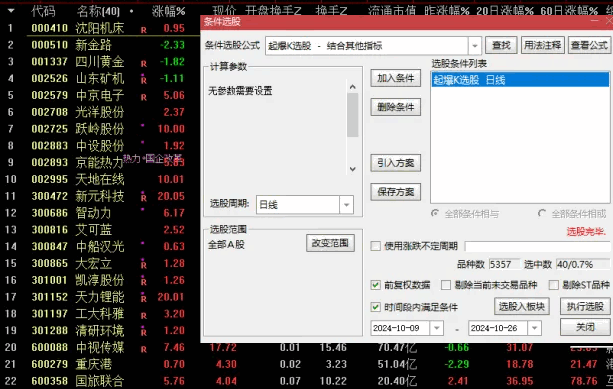613x389 pixels.
Task: Click 大宏立 stock name
Action: click(93, 264)
